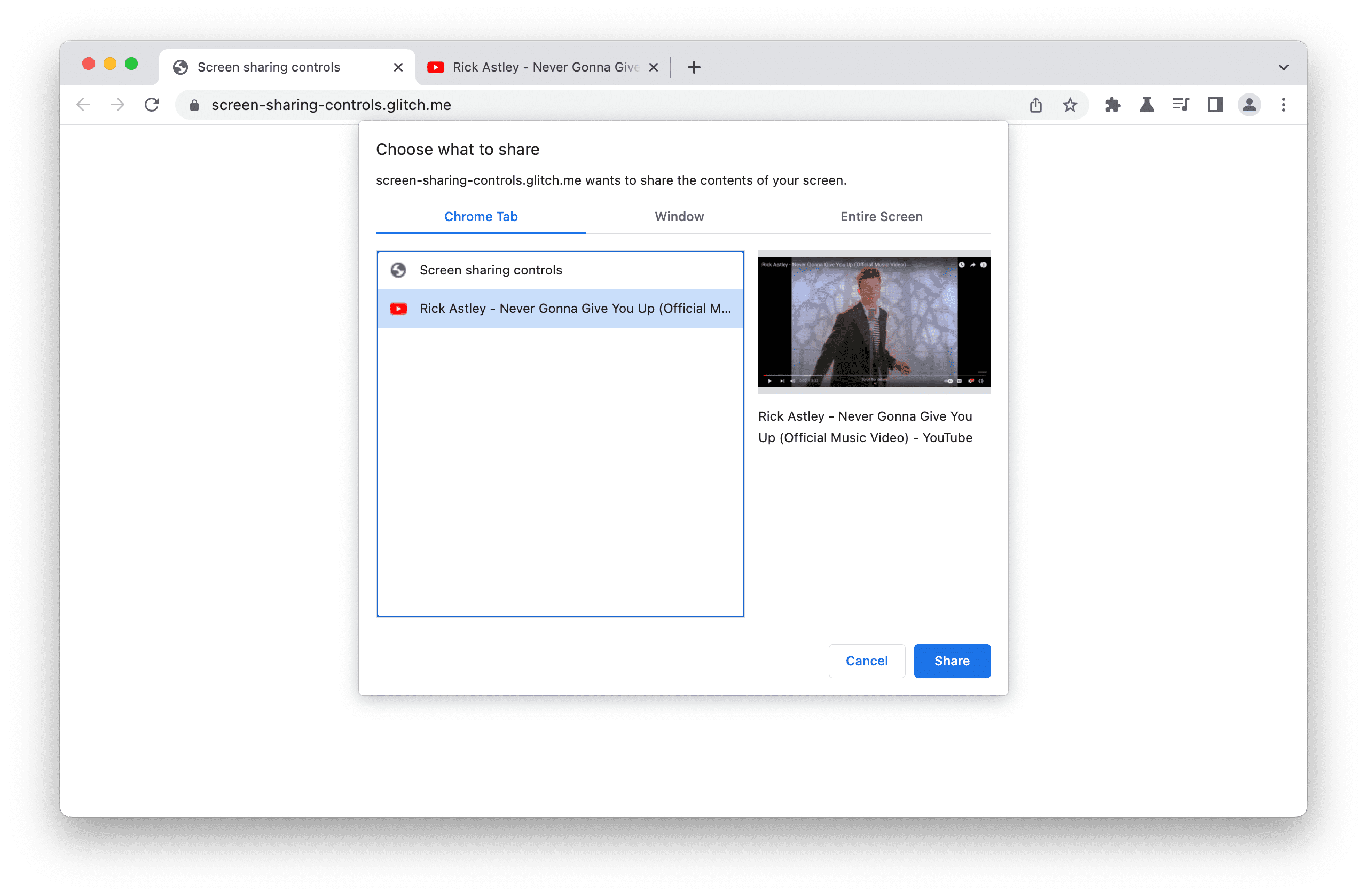
Task: Click the Share button to confirm
Action: [x=951, y=660]
